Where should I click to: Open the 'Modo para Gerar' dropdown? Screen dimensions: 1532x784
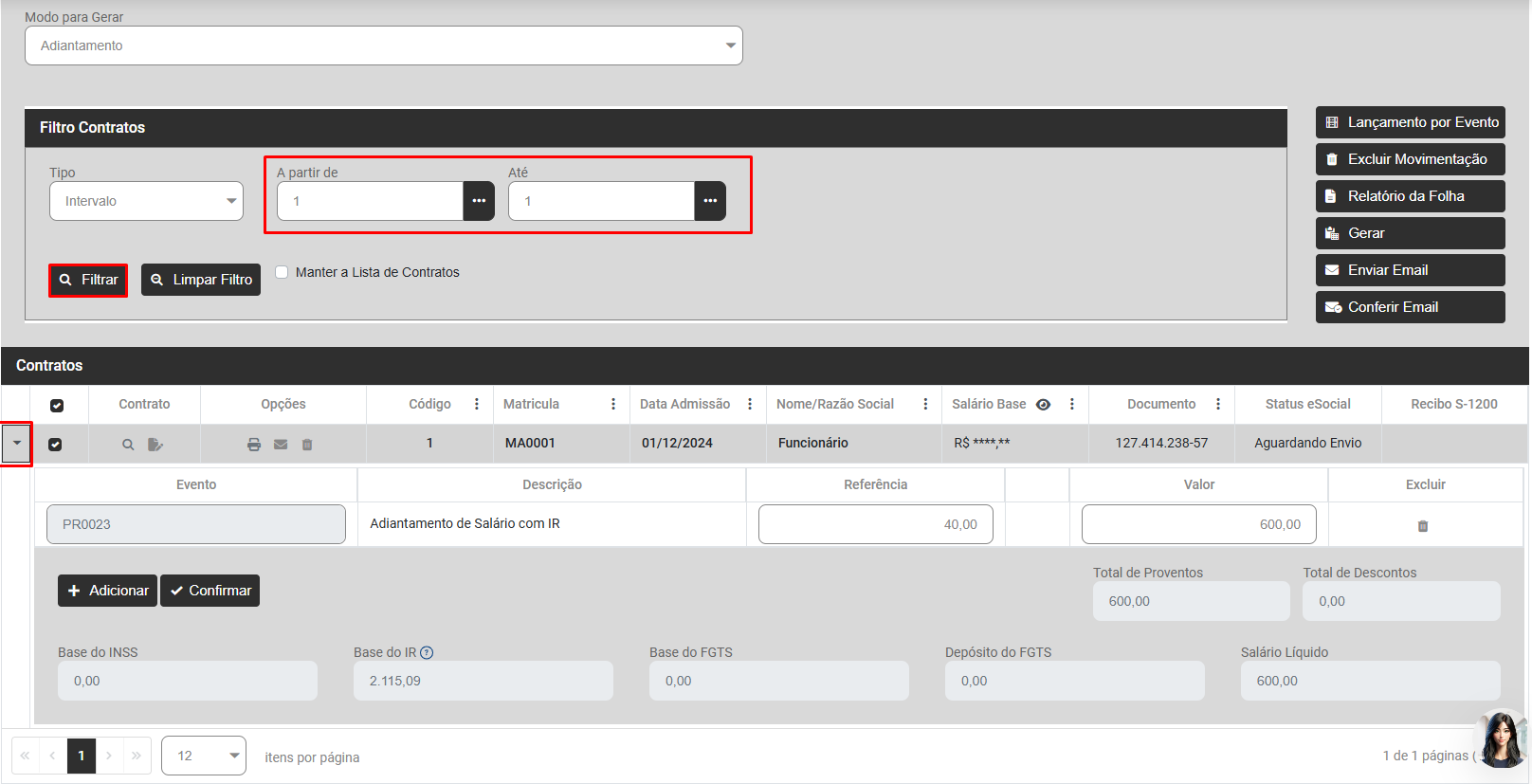383,46
